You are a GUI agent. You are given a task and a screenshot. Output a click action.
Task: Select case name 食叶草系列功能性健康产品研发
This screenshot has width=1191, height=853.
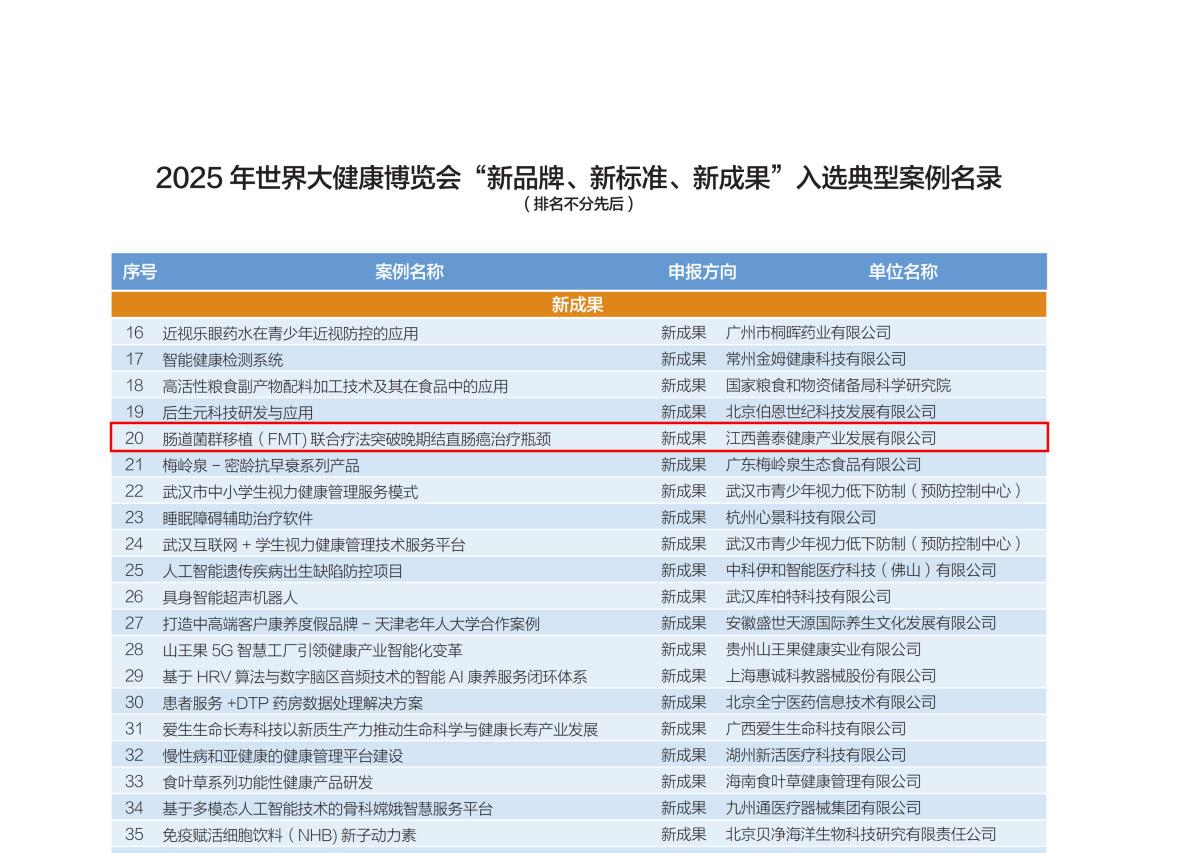pyautogui.click(x=267, y=782)
